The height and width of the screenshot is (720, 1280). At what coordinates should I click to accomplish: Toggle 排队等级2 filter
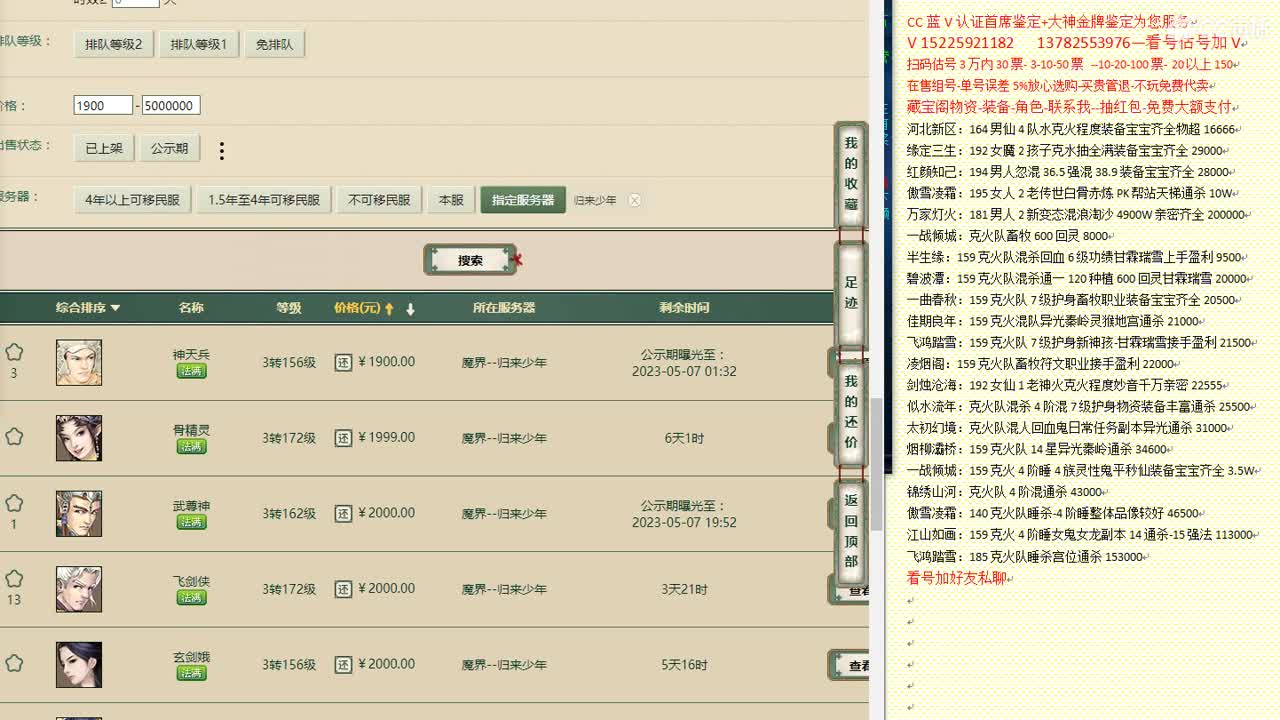click(113, 44)
